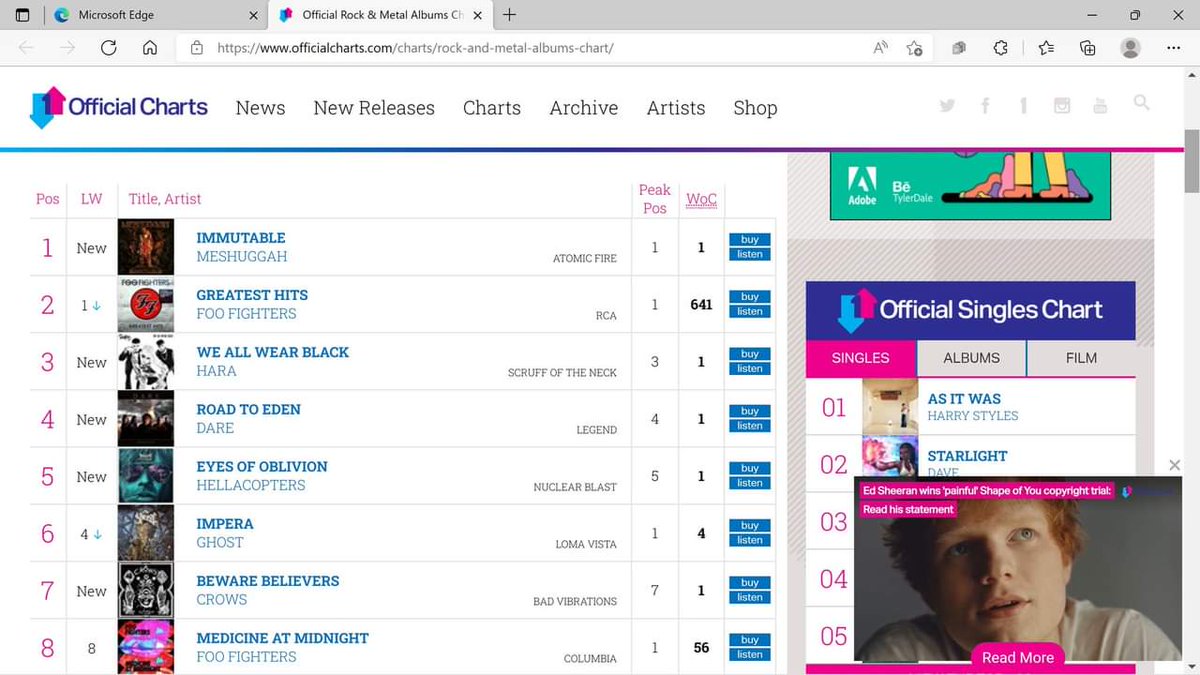Open the Official Charts YouTube icon

tap(1101, 106)
